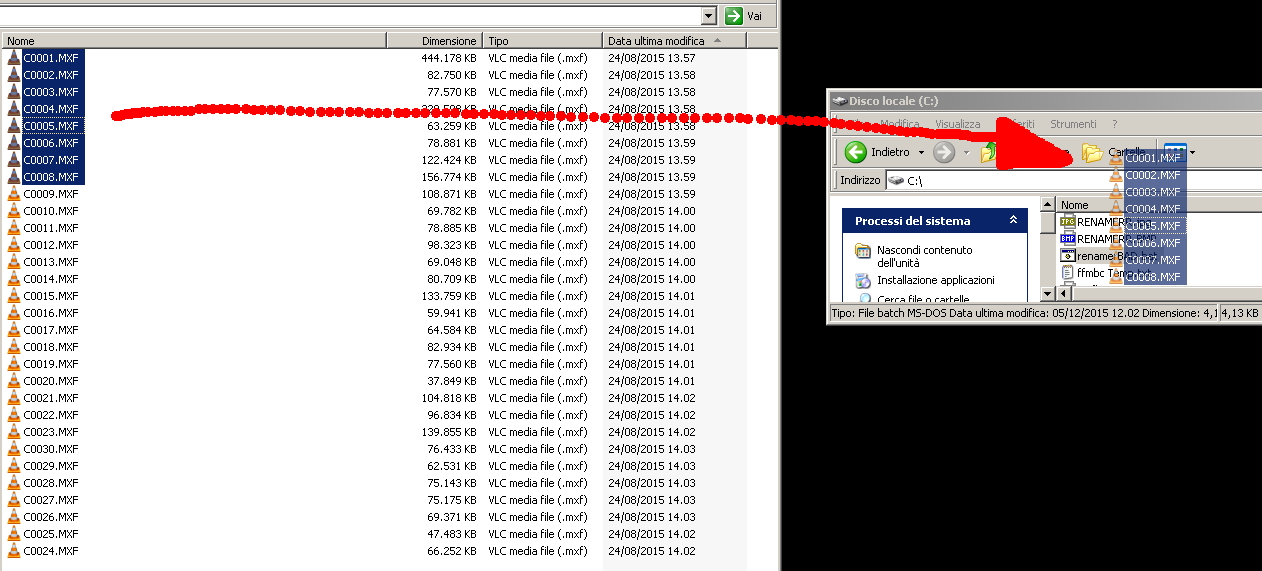The image size is (1262, 571).
Task: Select the cone icon for C0021.MXF
Action: (13, 398)
